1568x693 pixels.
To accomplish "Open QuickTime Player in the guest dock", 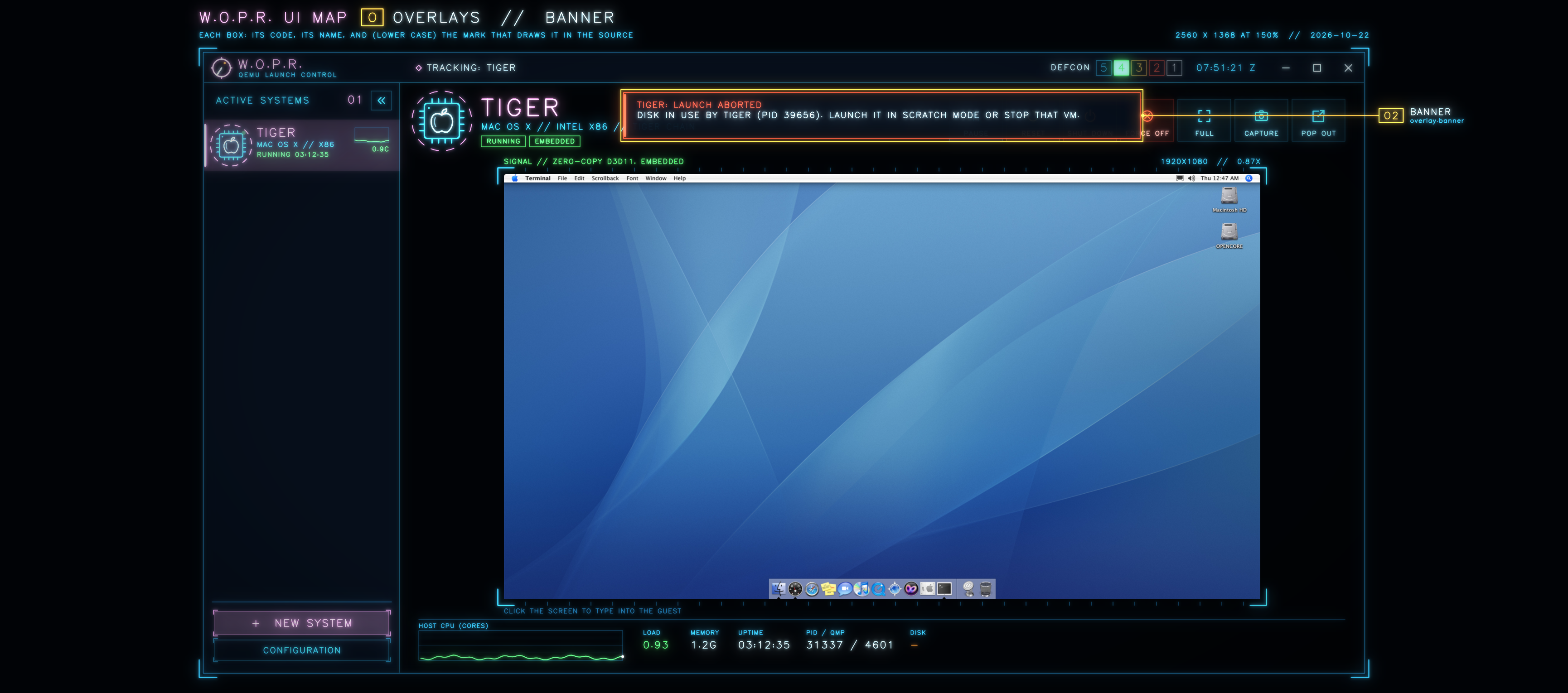I will (878, 589).
